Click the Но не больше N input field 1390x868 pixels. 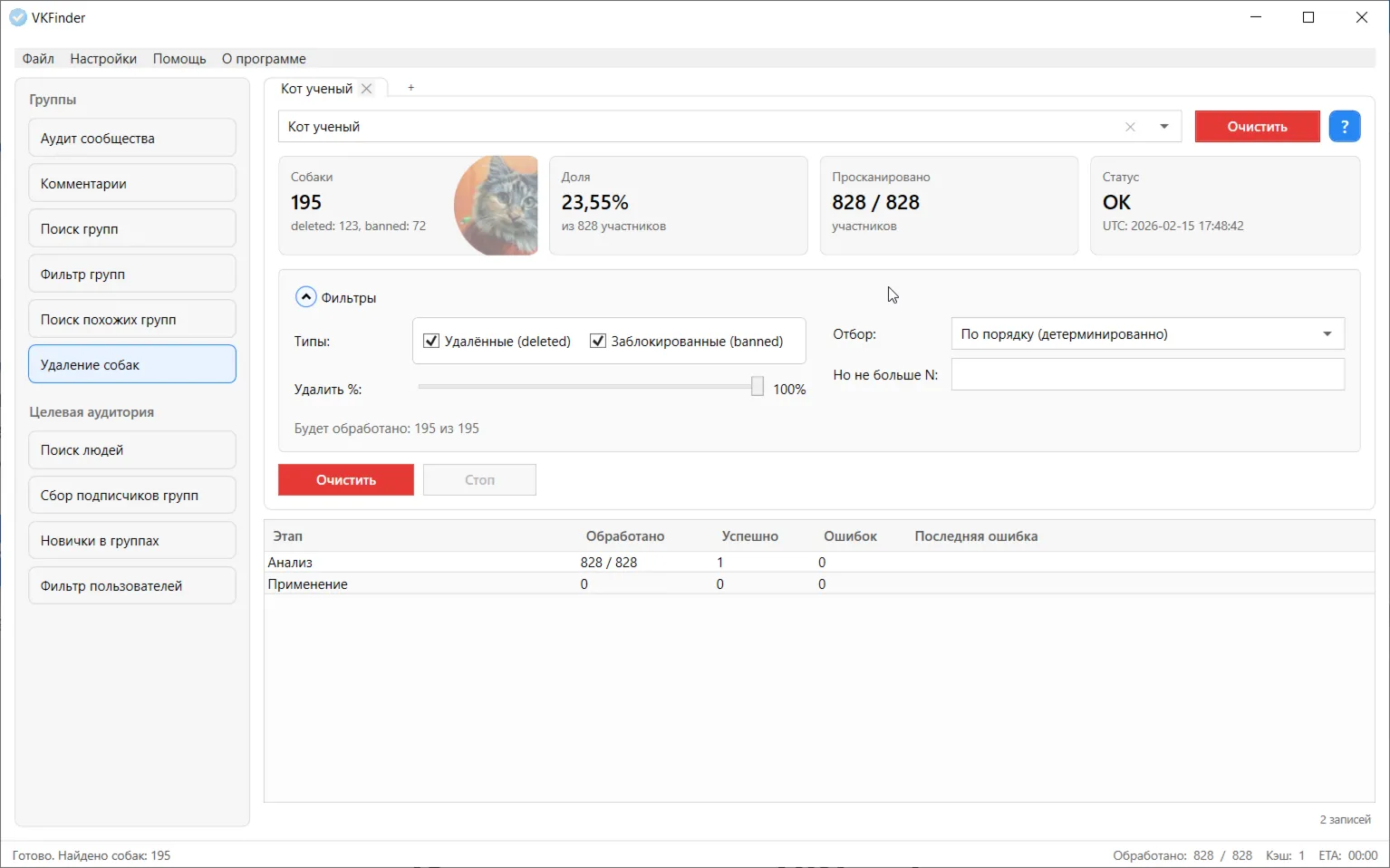[1147, 375]
